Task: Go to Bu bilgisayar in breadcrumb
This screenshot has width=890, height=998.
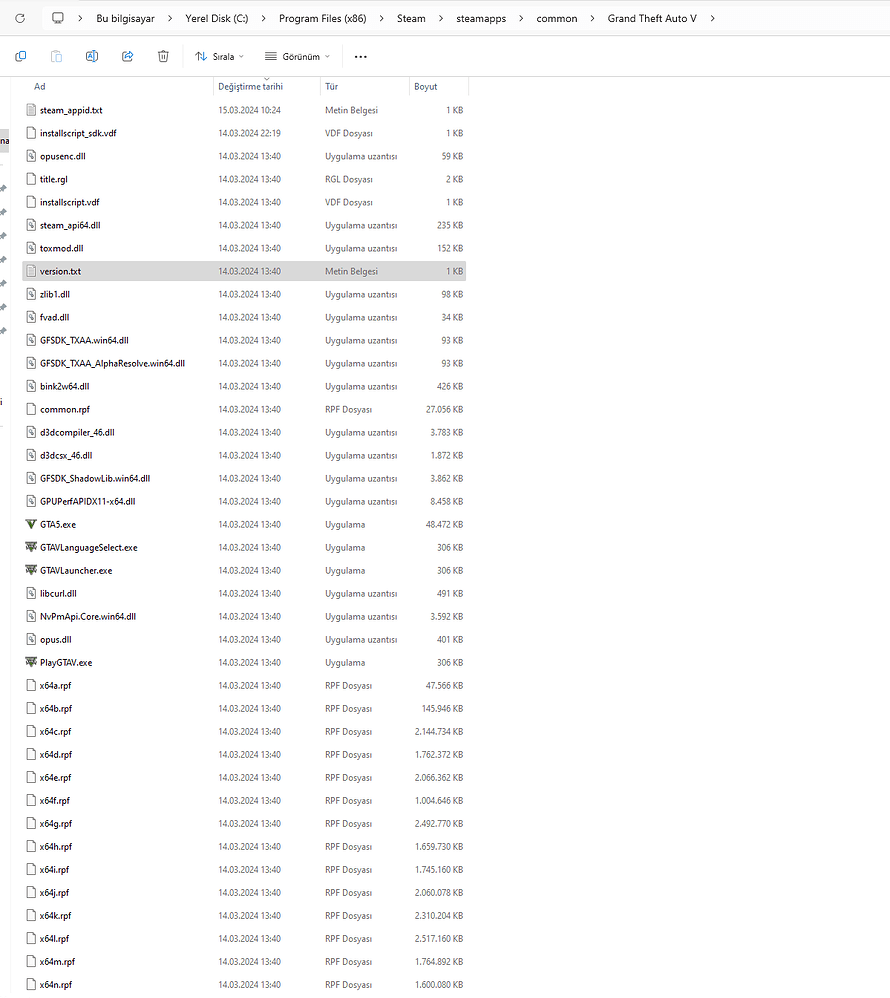Action: pos(125,18)
